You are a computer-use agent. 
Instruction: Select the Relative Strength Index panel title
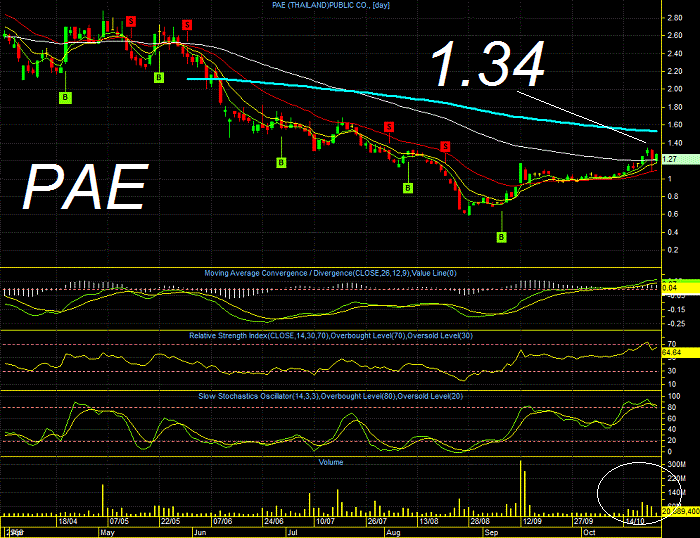[331, 335]
